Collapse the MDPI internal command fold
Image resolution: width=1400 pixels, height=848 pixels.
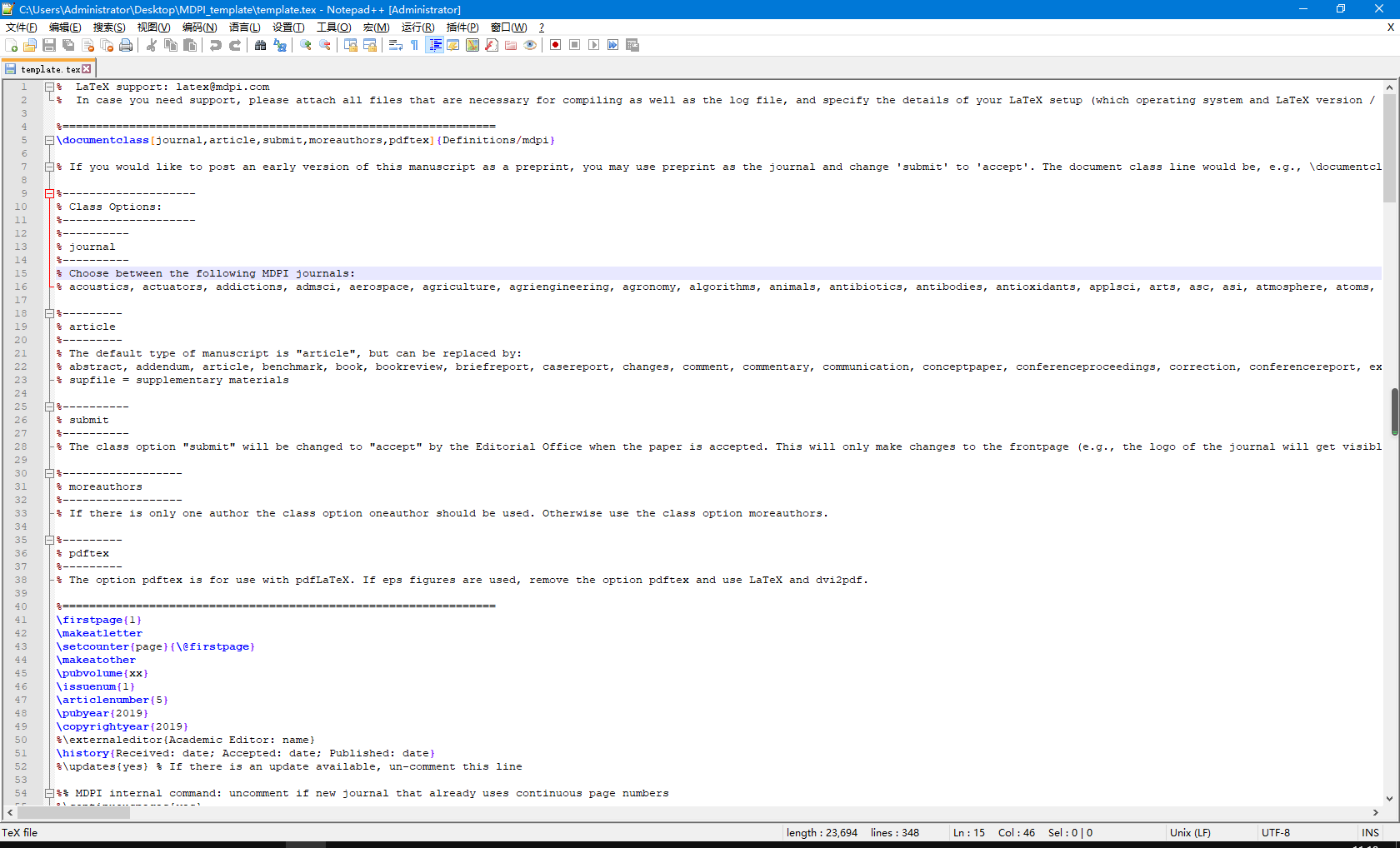(x=49, y=793)
